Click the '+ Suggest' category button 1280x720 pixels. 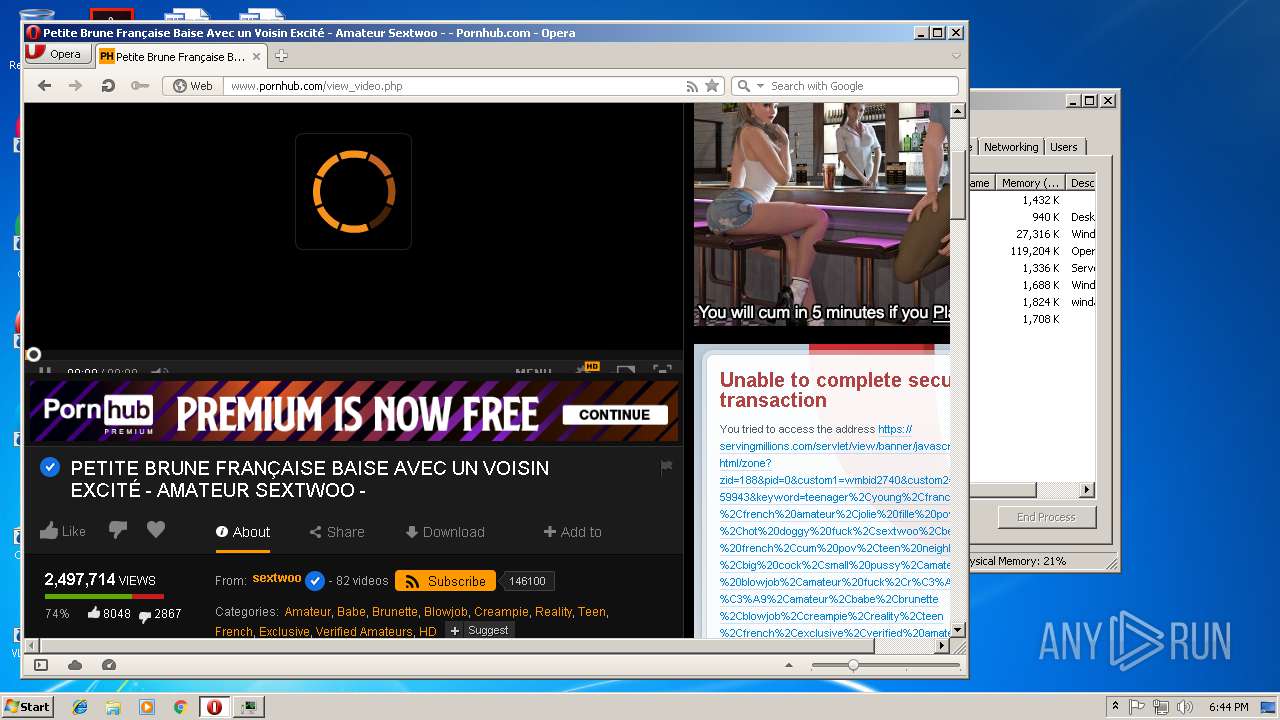point(480,630)
